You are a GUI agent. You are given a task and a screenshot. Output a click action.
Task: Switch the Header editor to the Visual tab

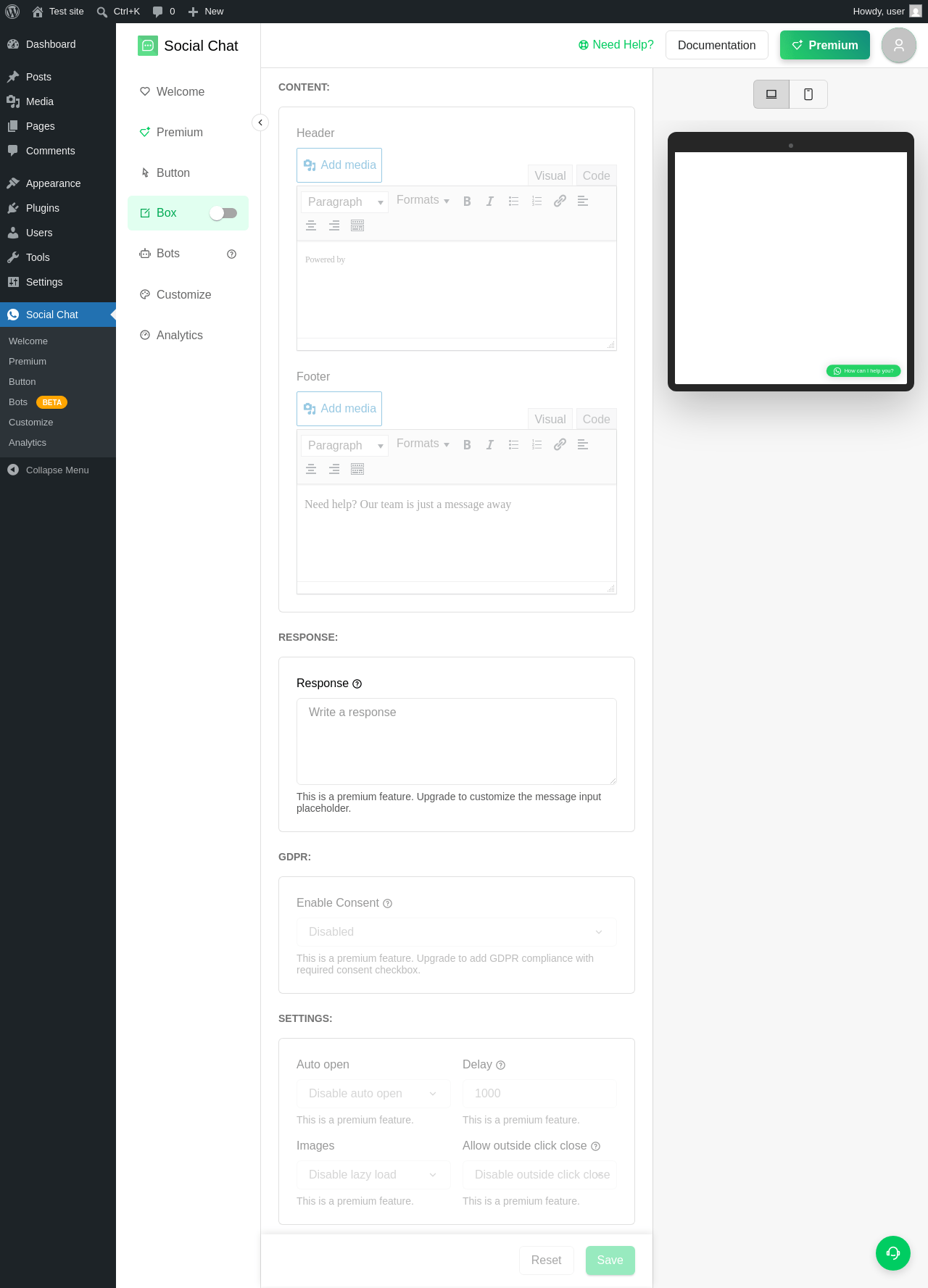[x=550, y=175]
